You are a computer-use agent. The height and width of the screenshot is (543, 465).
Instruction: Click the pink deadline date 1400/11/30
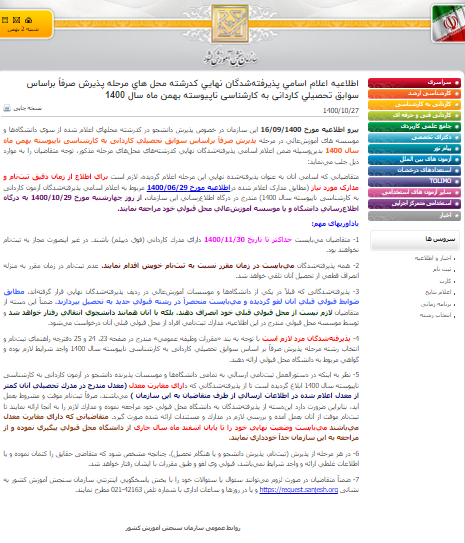coord(224,240)
